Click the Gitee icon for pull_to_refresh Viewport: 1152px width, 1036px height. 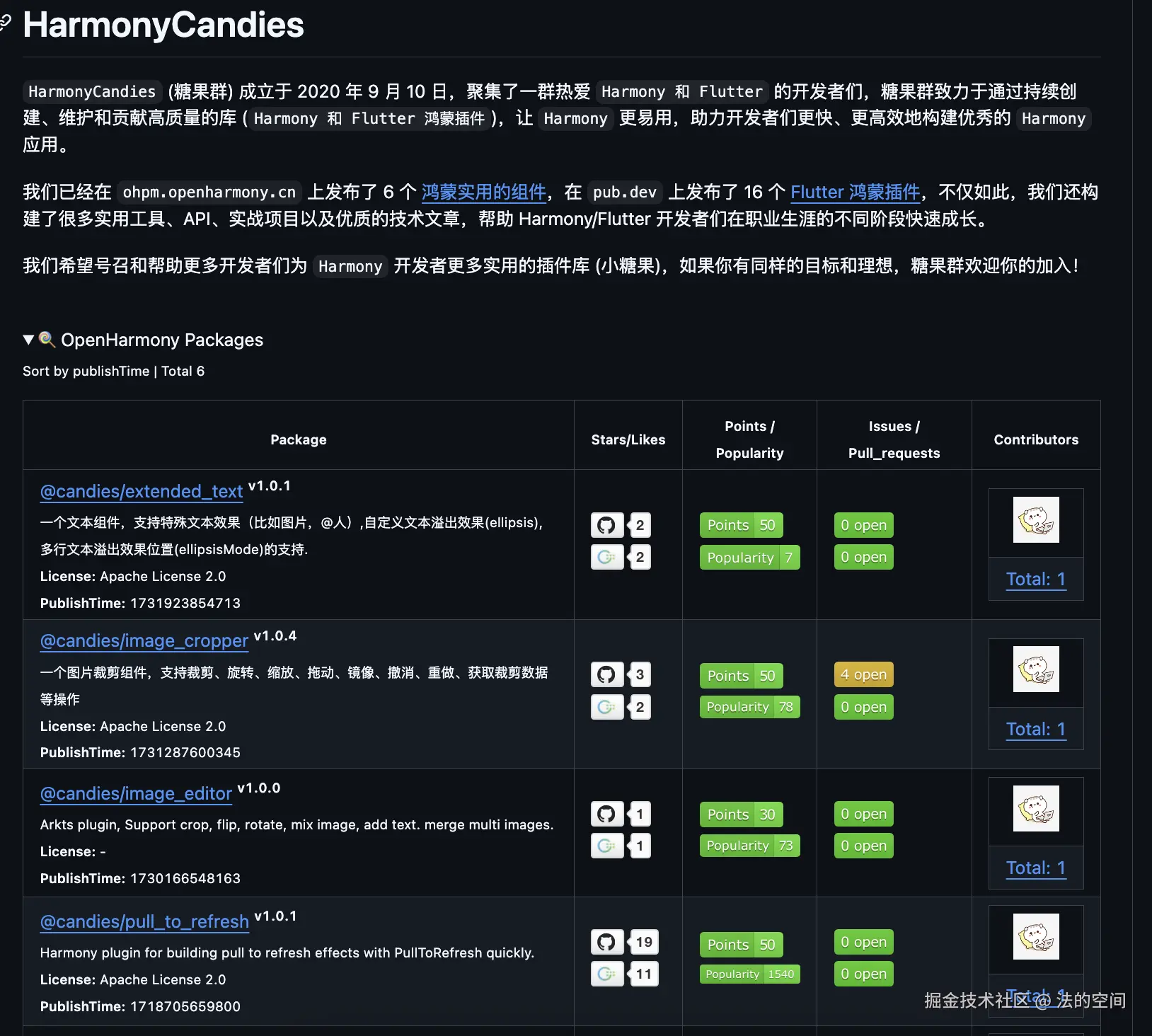[x=606, y=974]
